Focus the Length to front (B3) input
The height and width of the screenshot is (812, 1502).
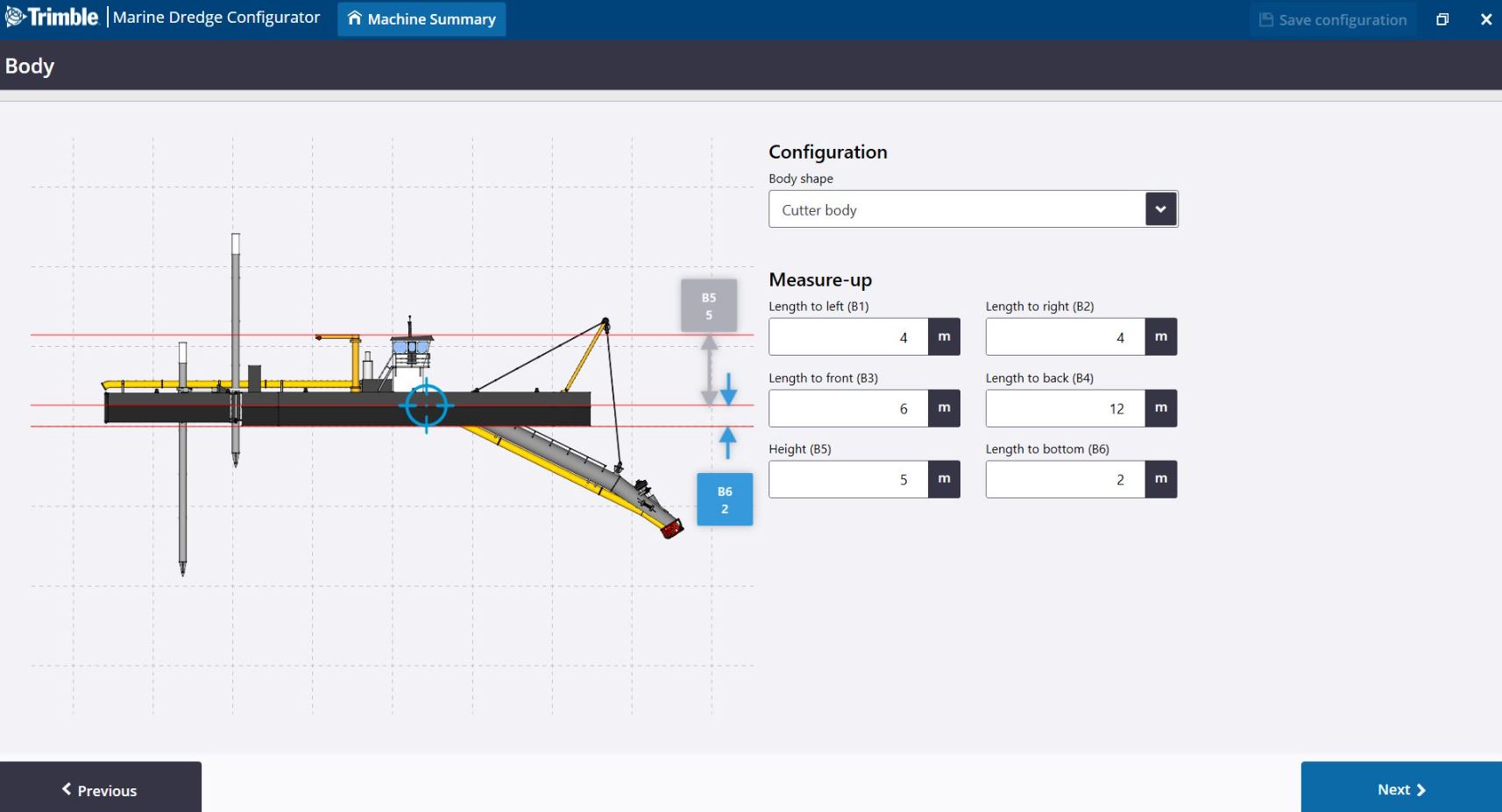pyautogui.click(x=847, y=408)
